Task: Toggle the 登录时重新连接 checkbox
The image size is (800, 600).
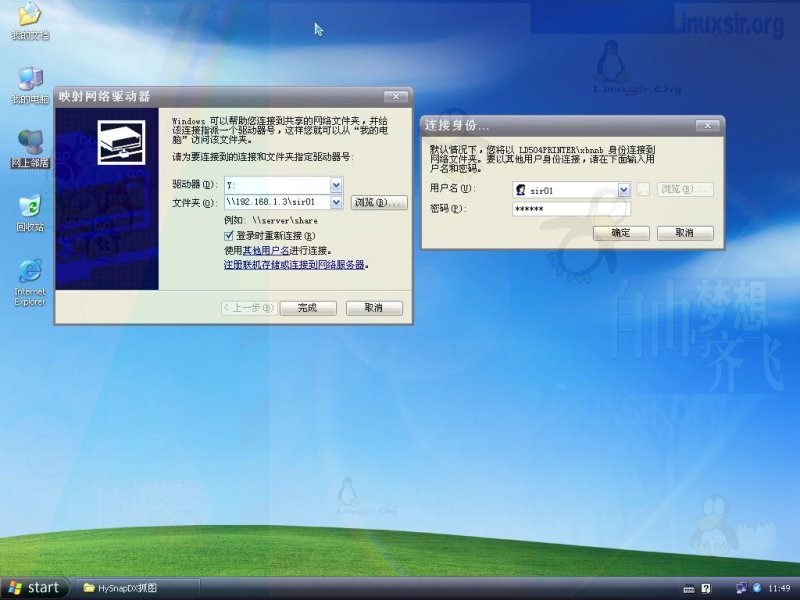Action: coord(229,235)
